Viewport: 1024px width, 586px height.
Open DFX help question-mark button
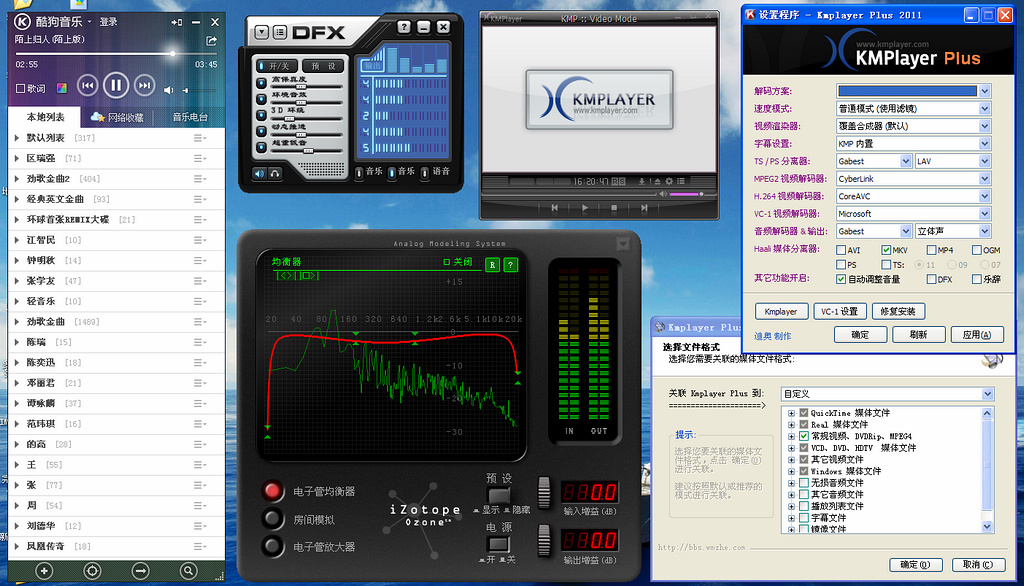click(x=403, y=28)
